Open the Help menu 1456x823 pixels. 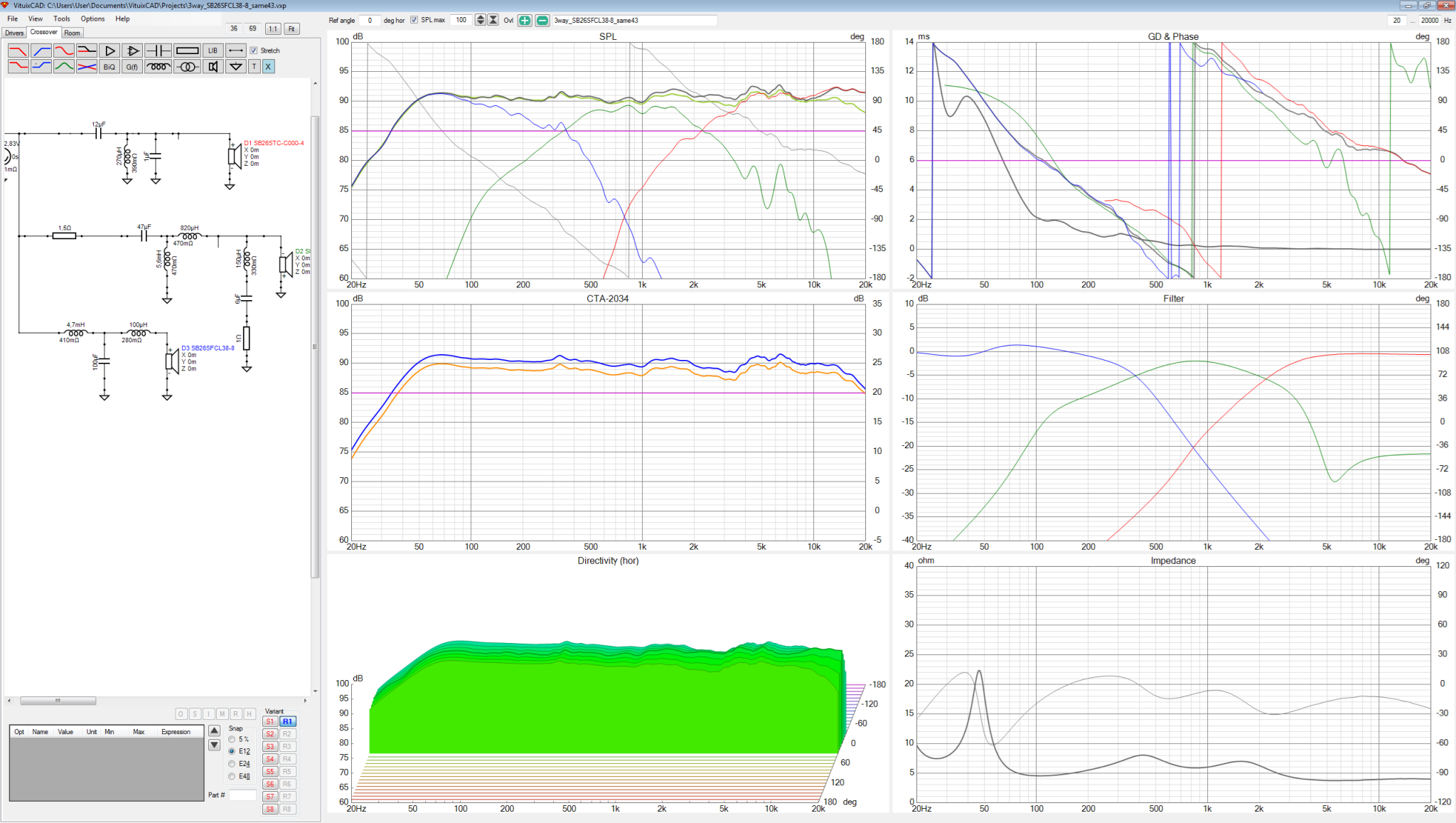tap(122, 19)
